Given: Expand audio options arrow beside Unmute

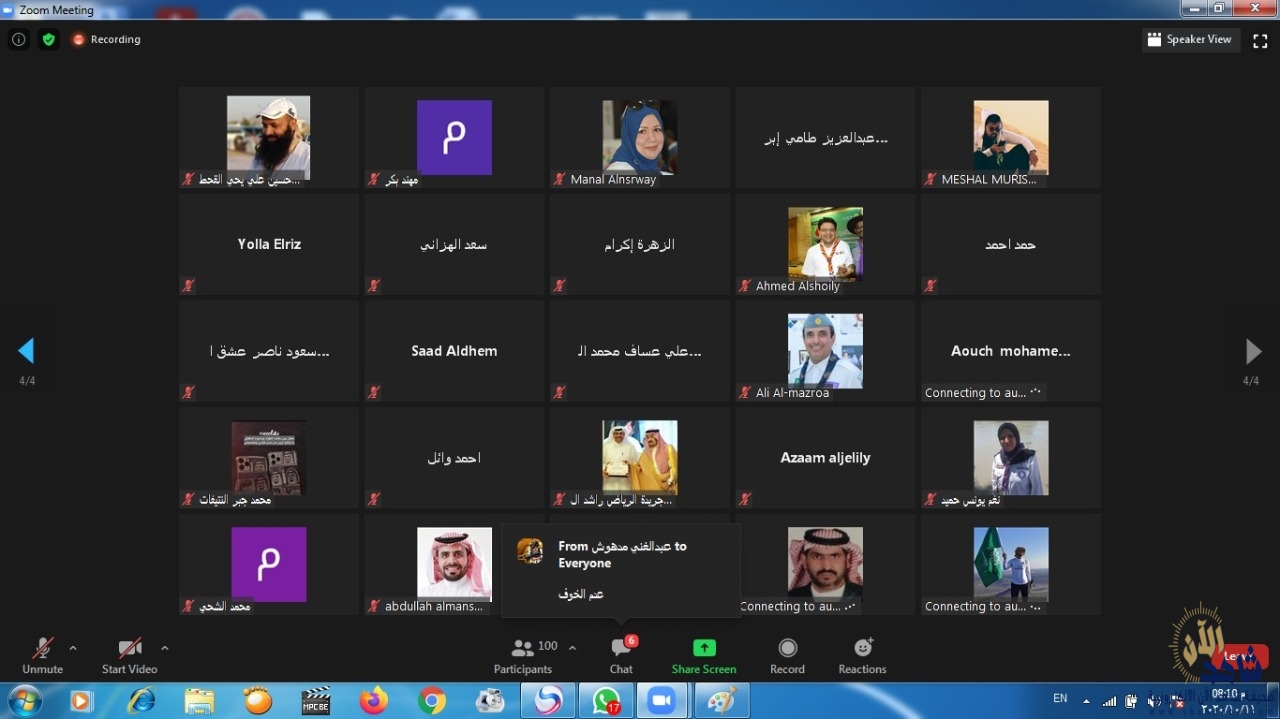Looking at the screenshot, I should [x=73, y=648].
